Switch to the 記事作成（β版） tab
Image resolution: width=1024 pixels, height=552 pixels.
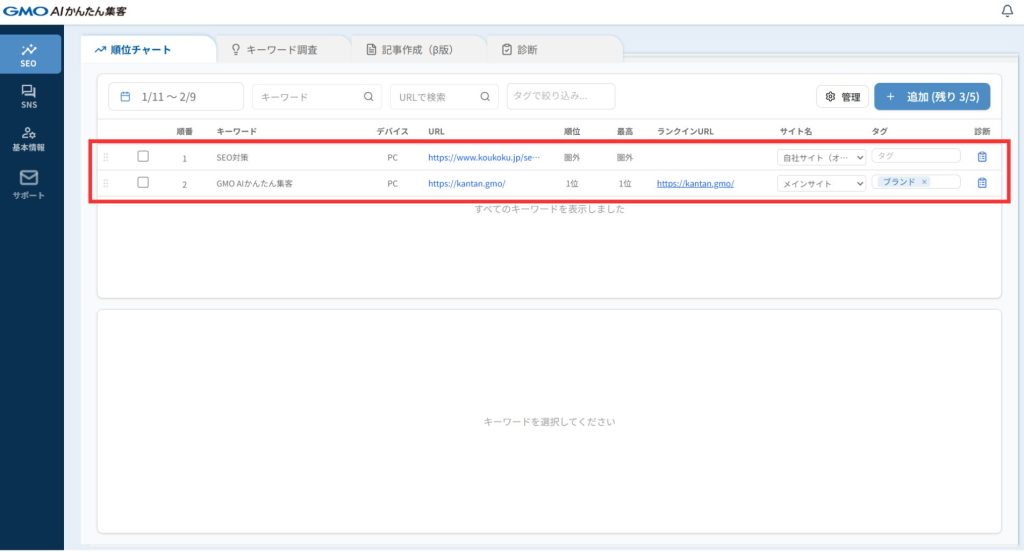(x=418, y=49)
